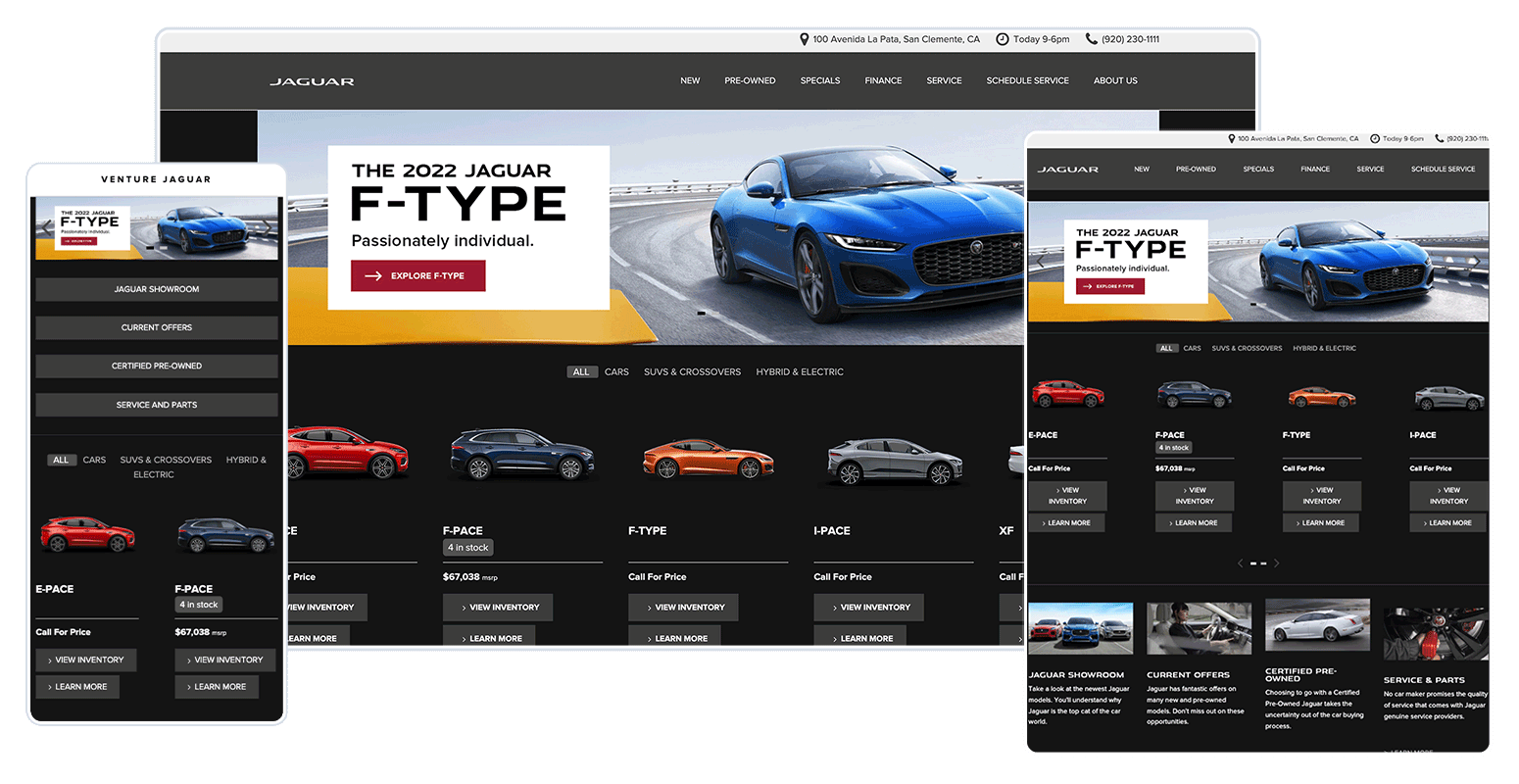The width and height of the screenshot is (1519, 784).
Task: Tap the JAGUAR SHOWROOM button on mobile
Action: point(157,289)
